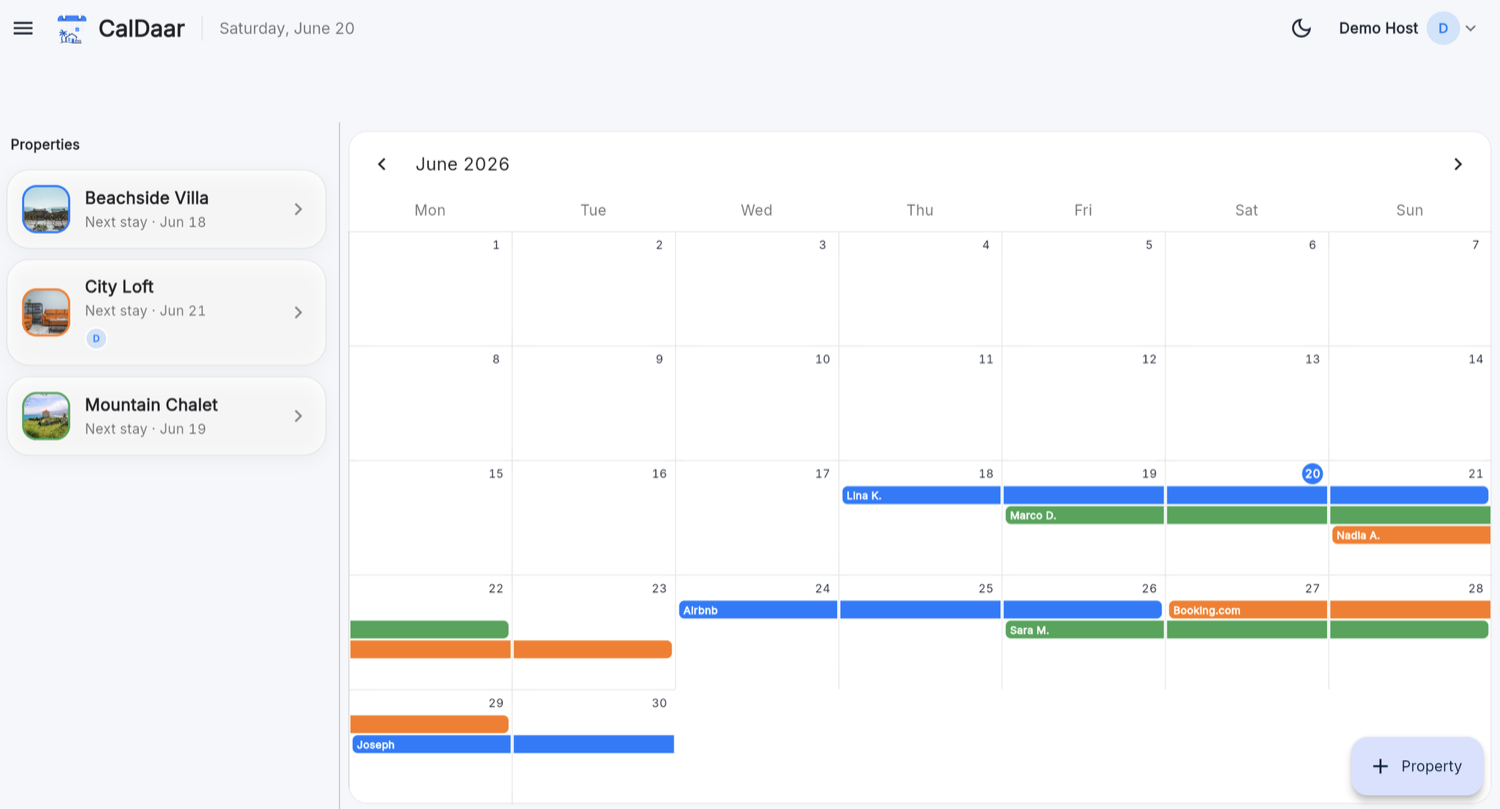Screen dimensions: 1500x809
Task: Expand Mountain Chalet with its chevron
Action: point(298,416)
